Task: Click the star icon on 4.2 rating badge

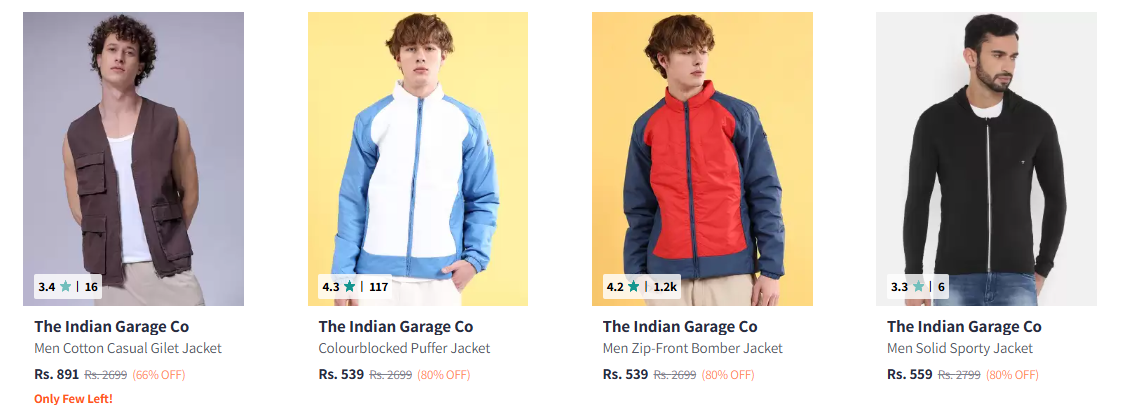Action: [x=633, y=287]
